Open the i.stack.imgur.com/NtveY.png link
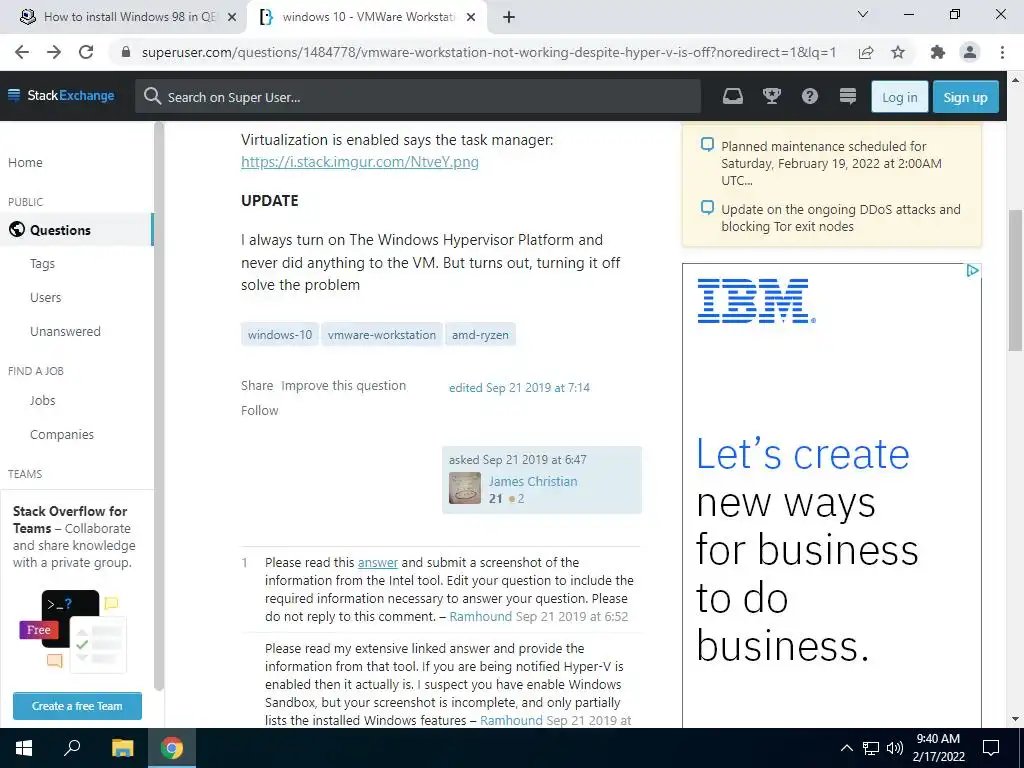The image size is (1024, 768). [360, 162]
